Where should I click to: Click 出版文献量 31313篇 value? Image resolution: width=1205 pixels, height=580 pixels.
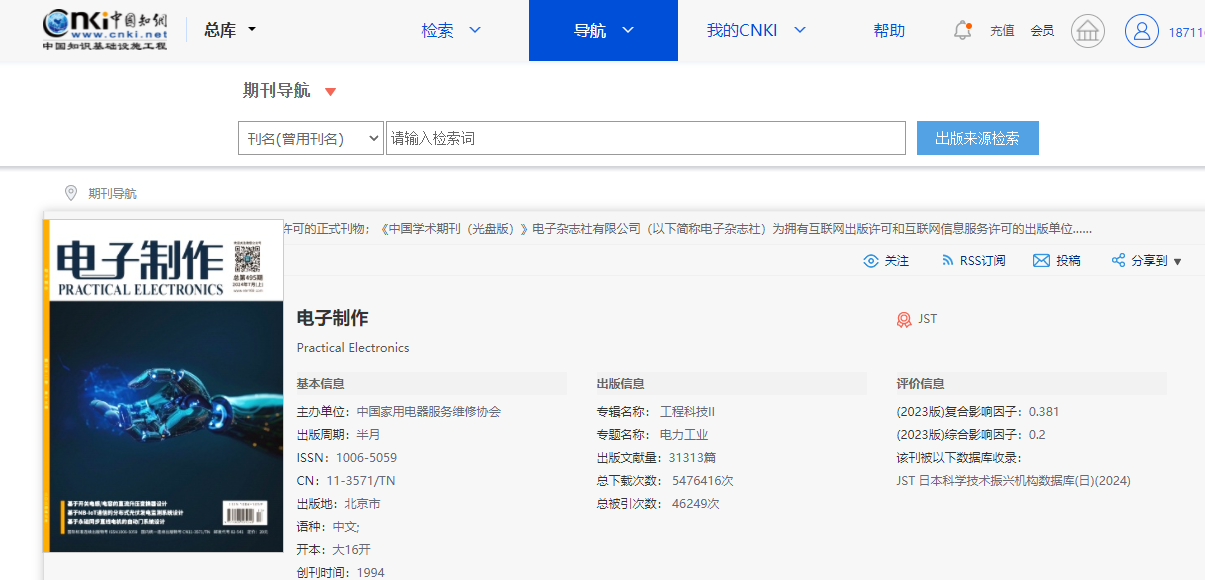point(692,458)
